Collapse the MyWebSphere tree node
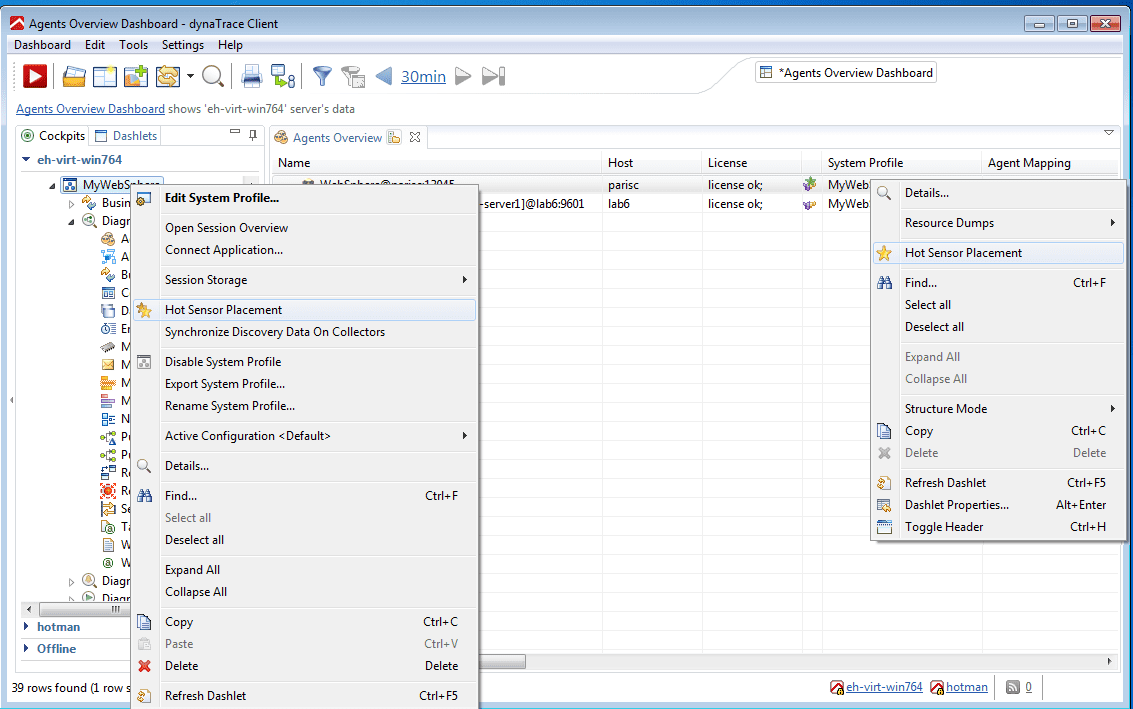This screenshot has height=709, width=1133. (x=52, y=186)
